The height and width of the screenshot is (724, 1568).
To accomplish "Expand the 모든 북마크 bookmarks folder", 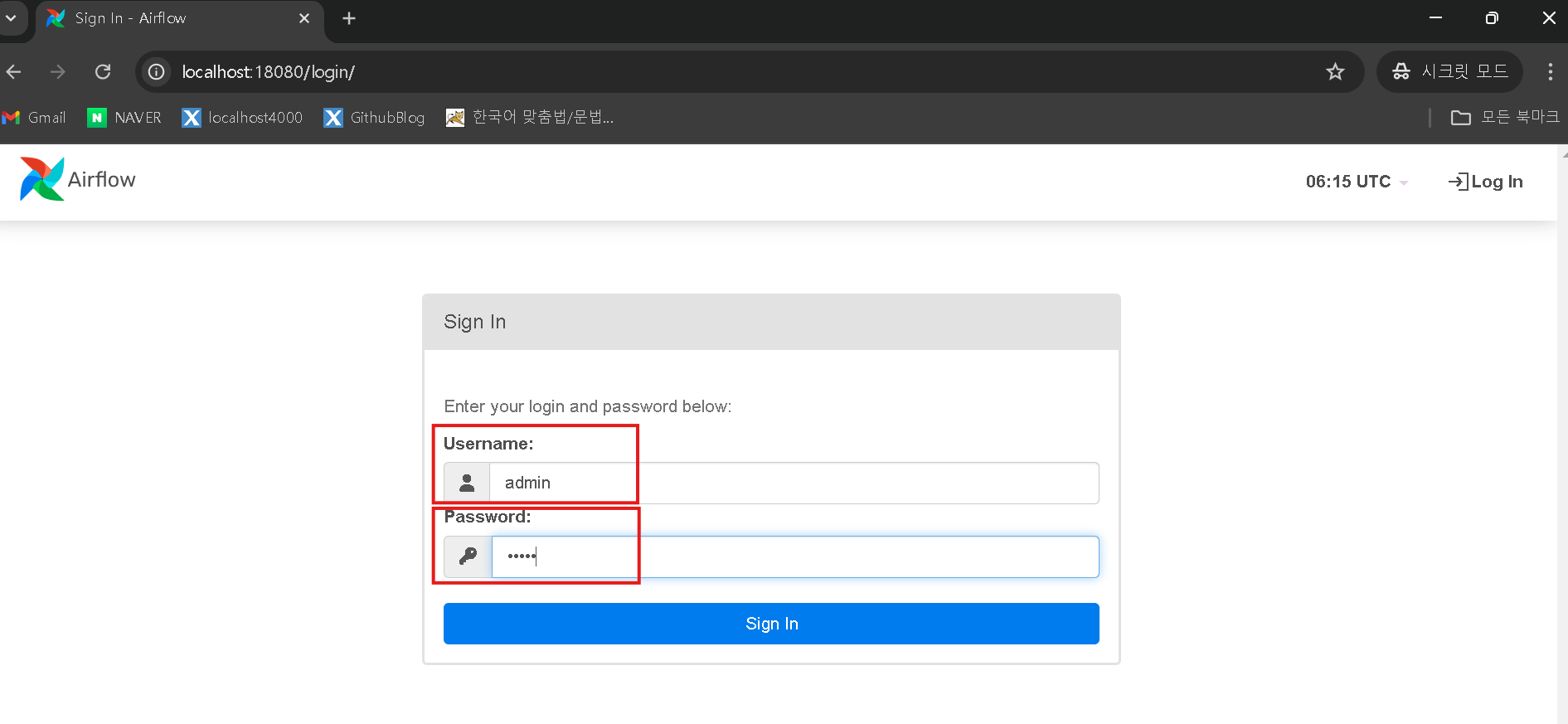I will click(x=1505, y=118).
